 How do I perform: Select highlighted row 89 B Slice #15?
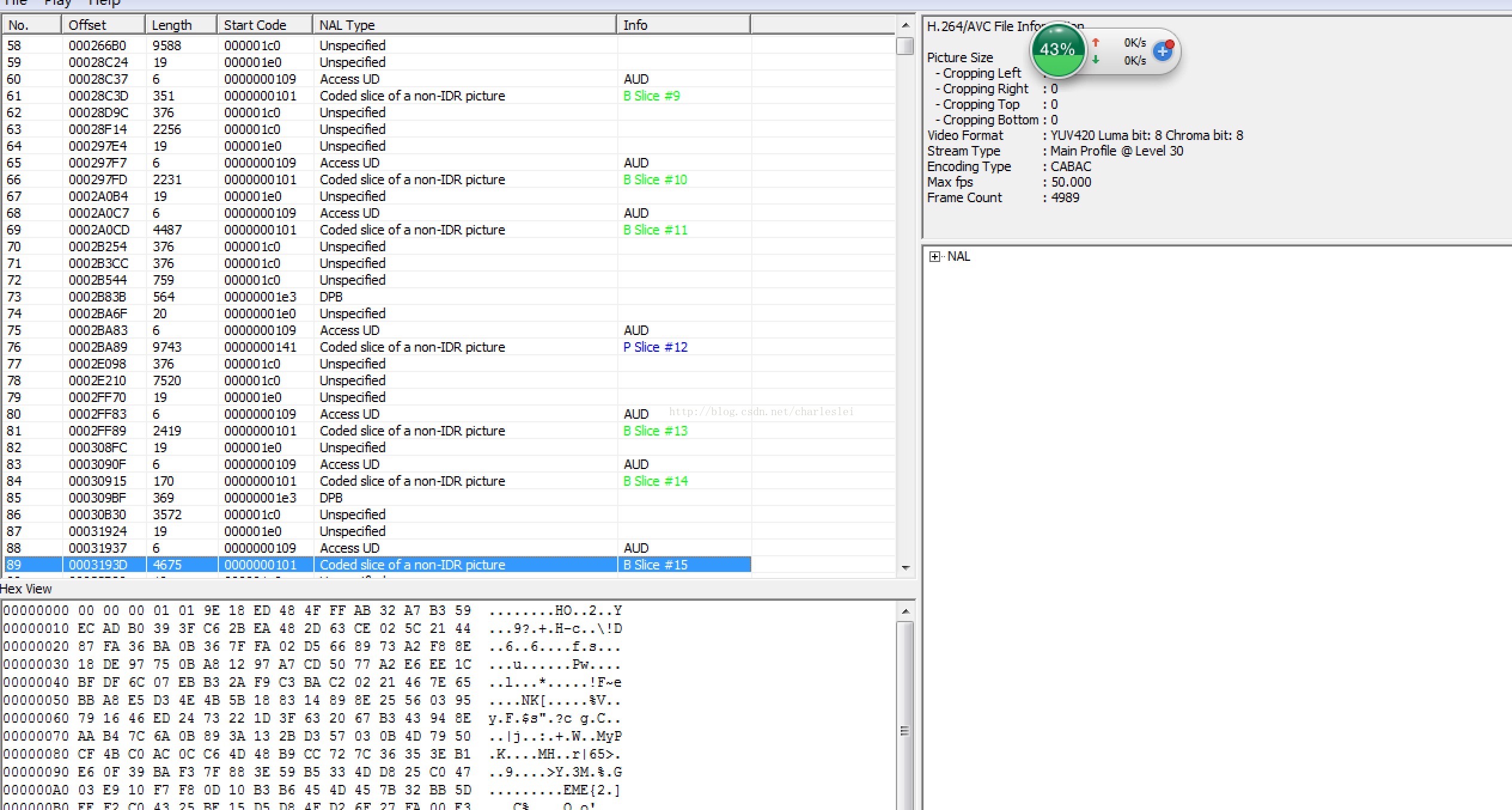pos(377,565)
